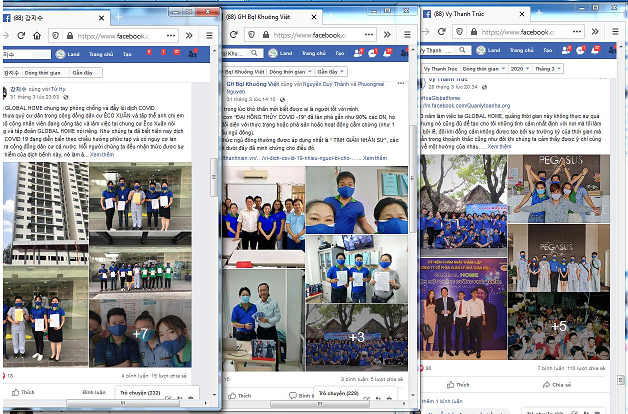Reload page in left Firefox window
The width and height of the screenshot is (628, 414).
(21, 36)
